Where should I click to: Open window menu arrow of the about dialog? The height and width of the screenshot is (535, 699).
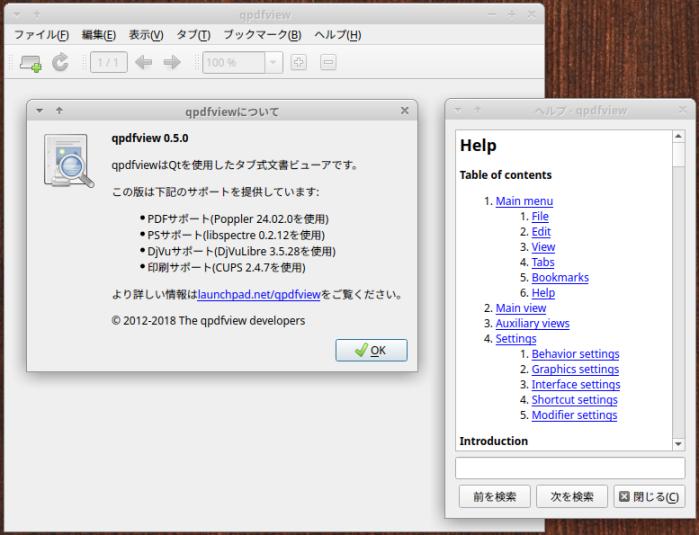40,111
